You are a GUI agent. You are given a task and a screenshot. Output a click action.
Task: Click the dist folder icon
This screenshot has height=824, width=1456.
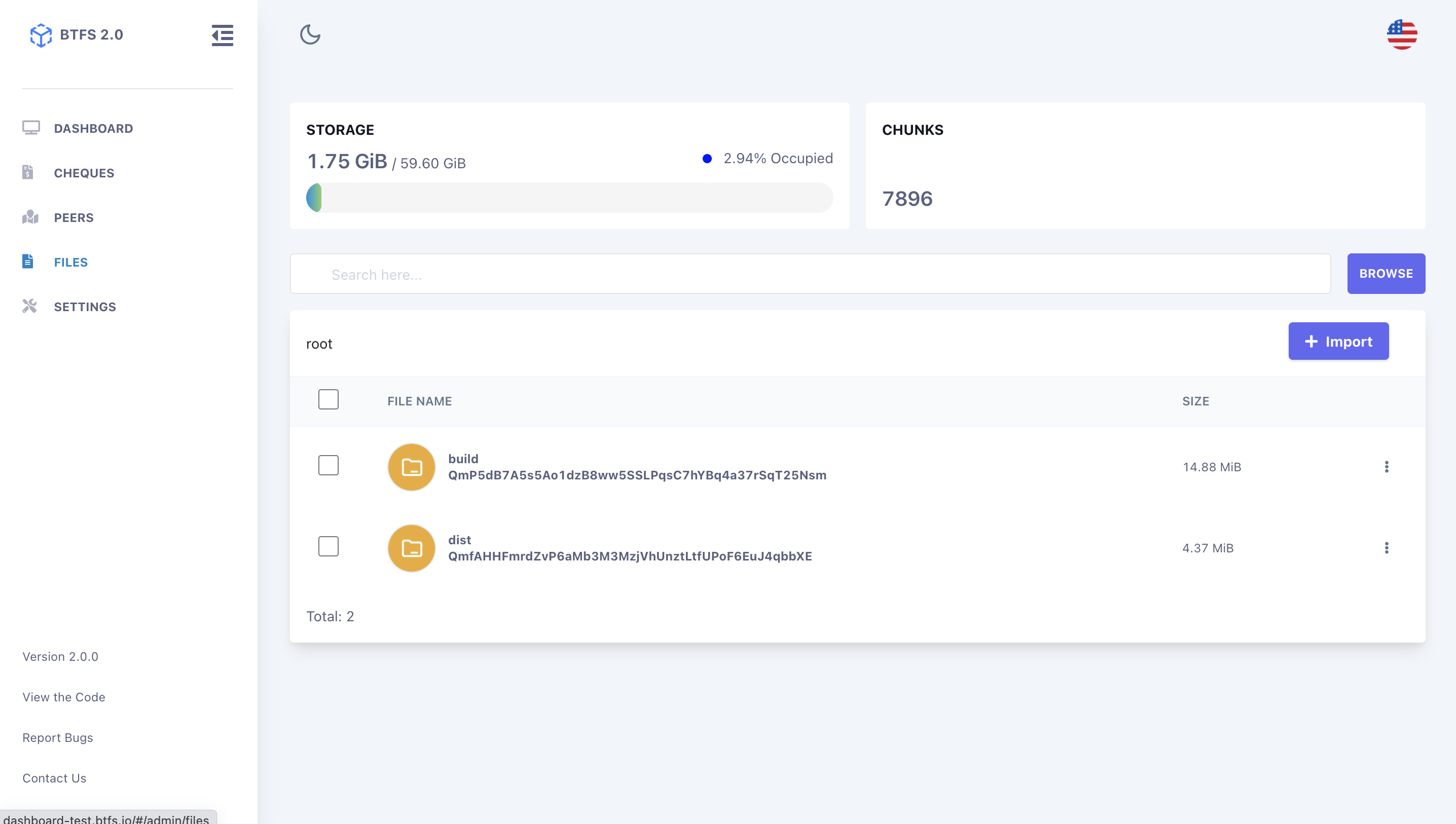(412, 548)
